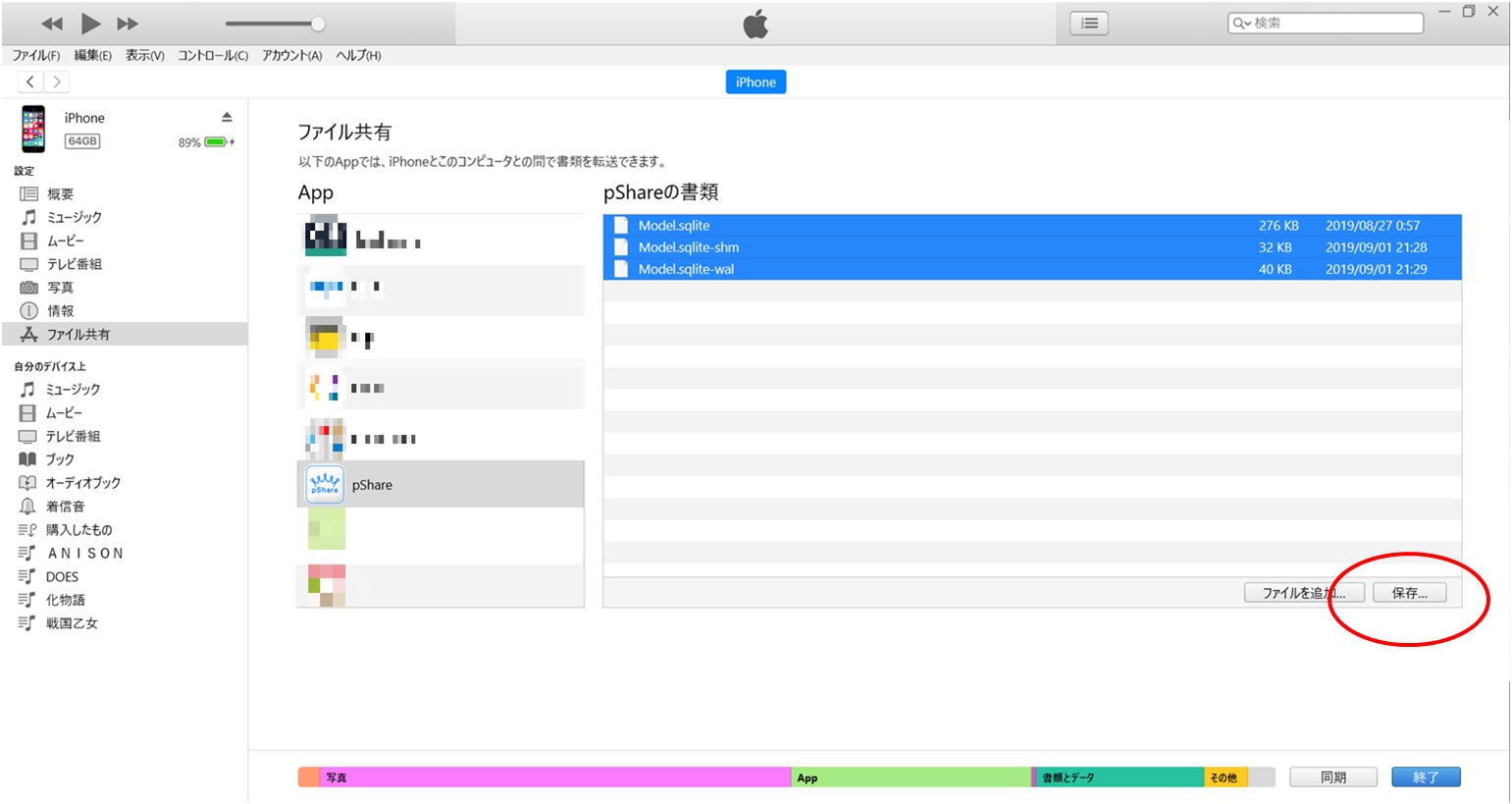Open the ファイル(F) menu

[x=36, y=55]
